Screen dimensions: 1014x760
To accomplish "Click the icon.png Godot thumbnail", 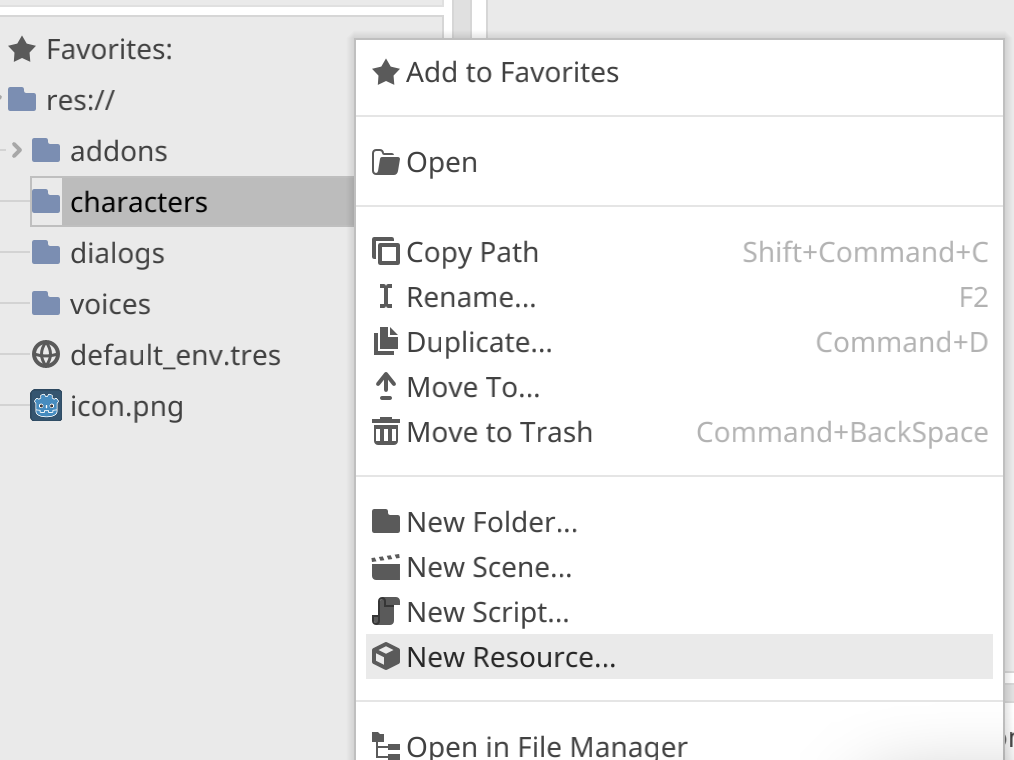I will pos(46,406).
